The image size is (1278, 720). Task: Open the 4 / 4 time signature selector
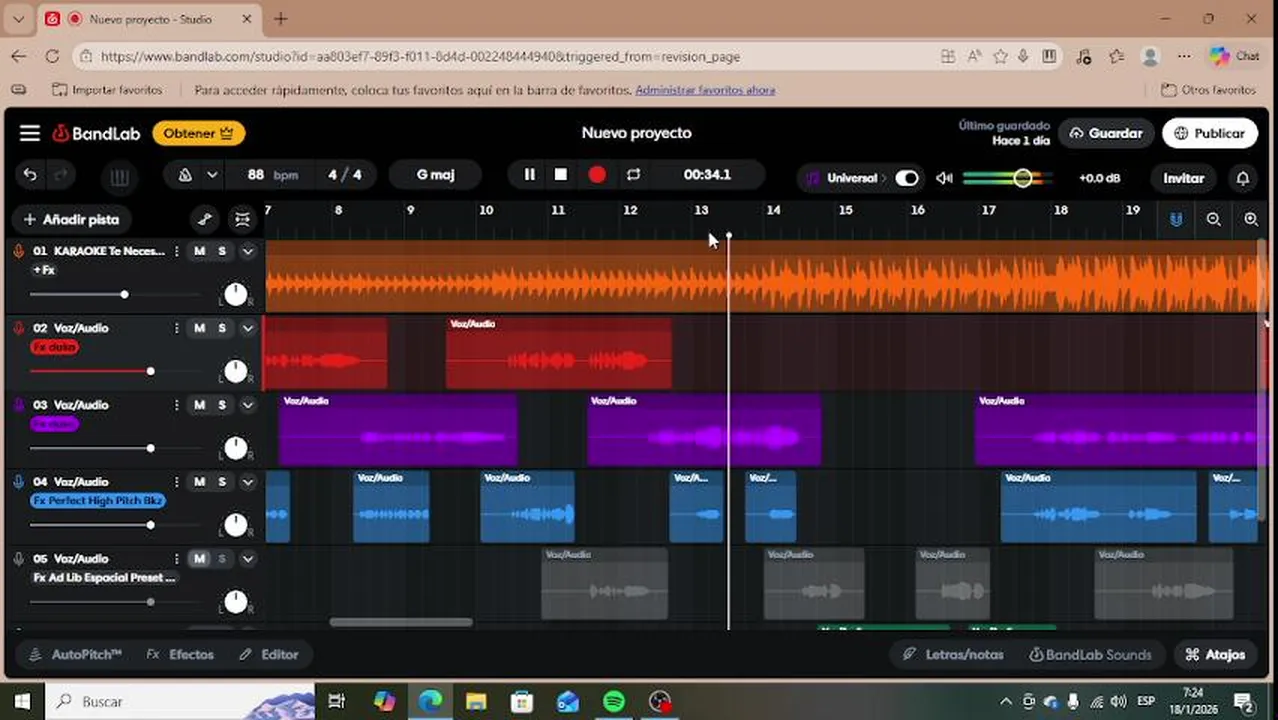point(344,175)
